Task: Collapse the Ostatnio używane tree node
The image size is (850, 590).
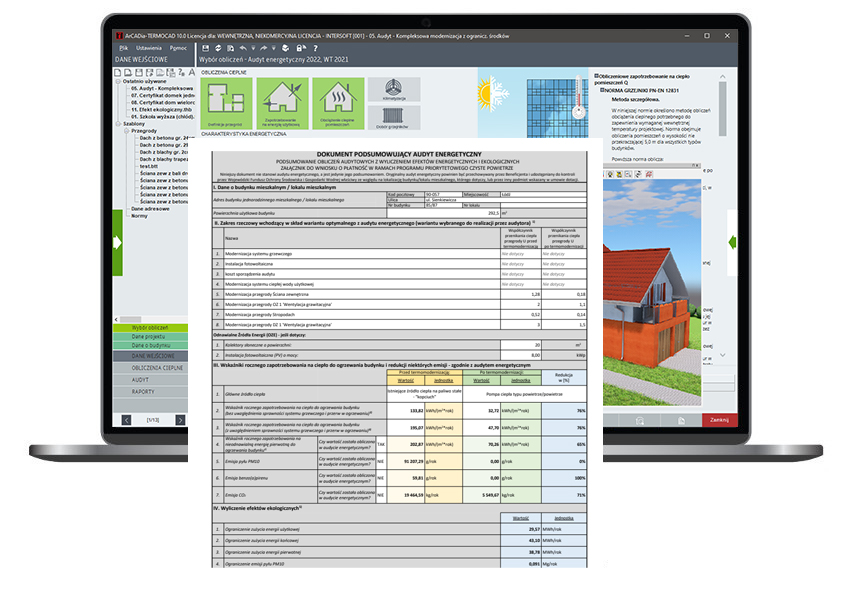Action: click(118, 81)
